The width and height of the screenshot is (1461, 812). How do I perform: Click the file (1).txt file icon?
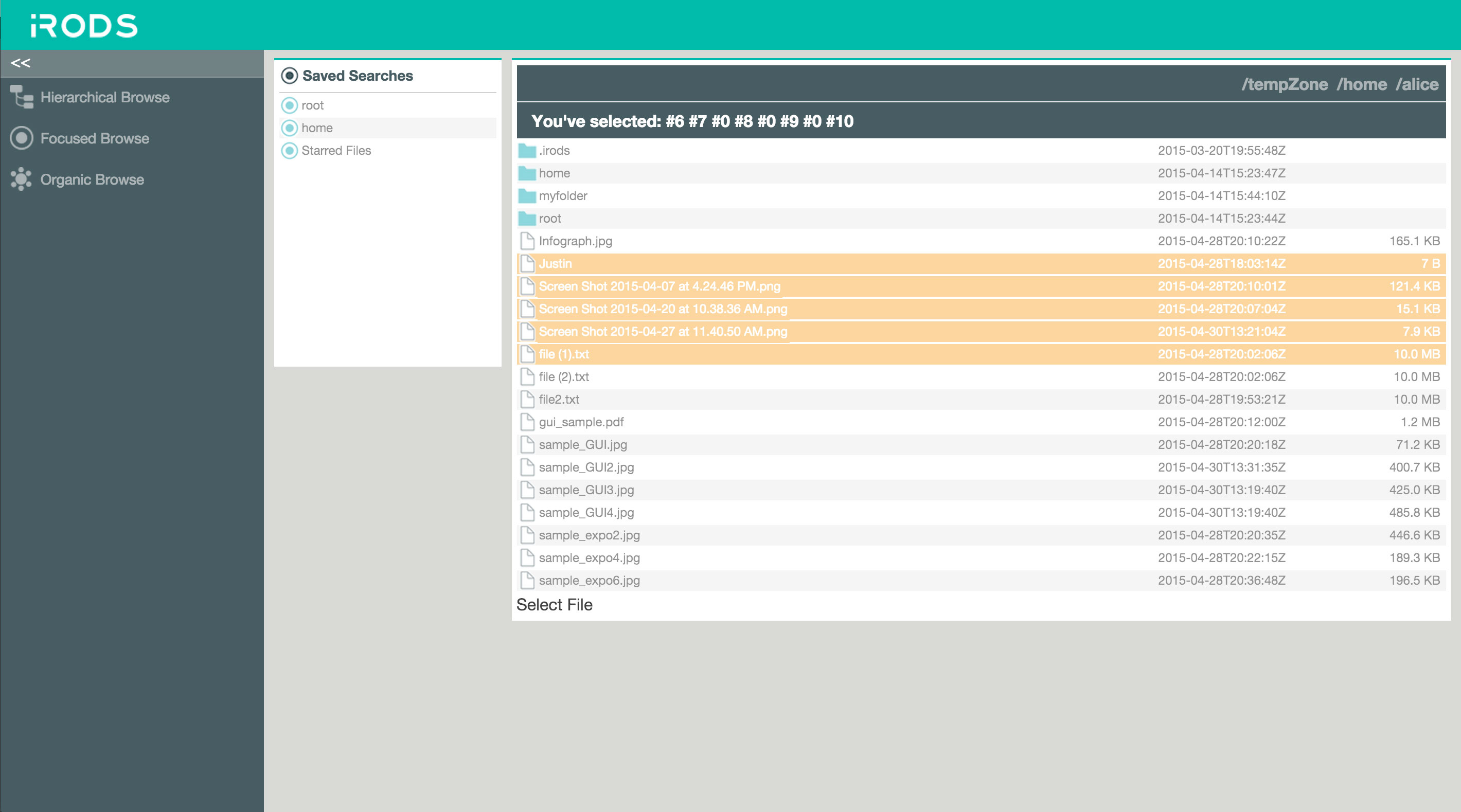point(527,354)
